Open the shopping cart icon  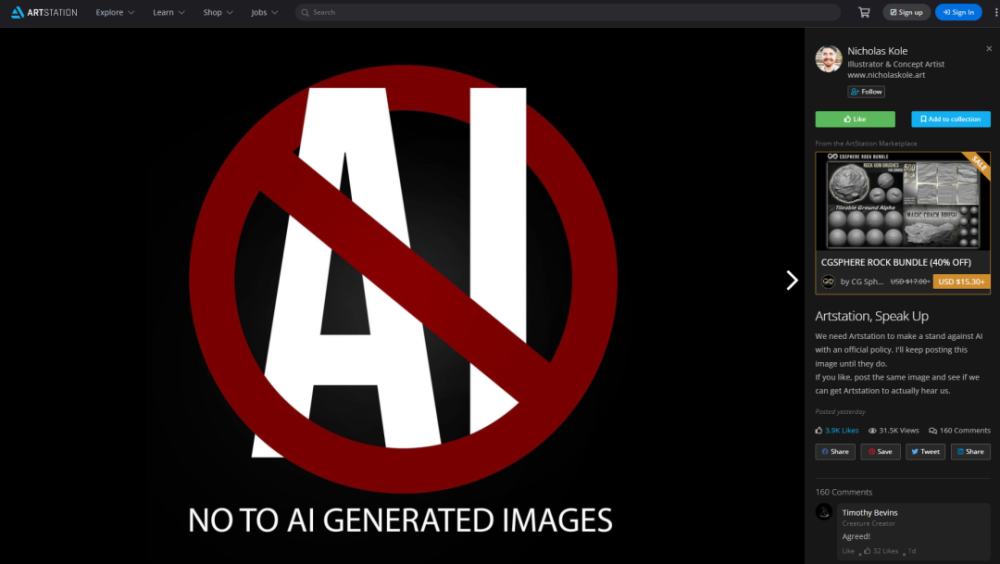click(864, 12)
